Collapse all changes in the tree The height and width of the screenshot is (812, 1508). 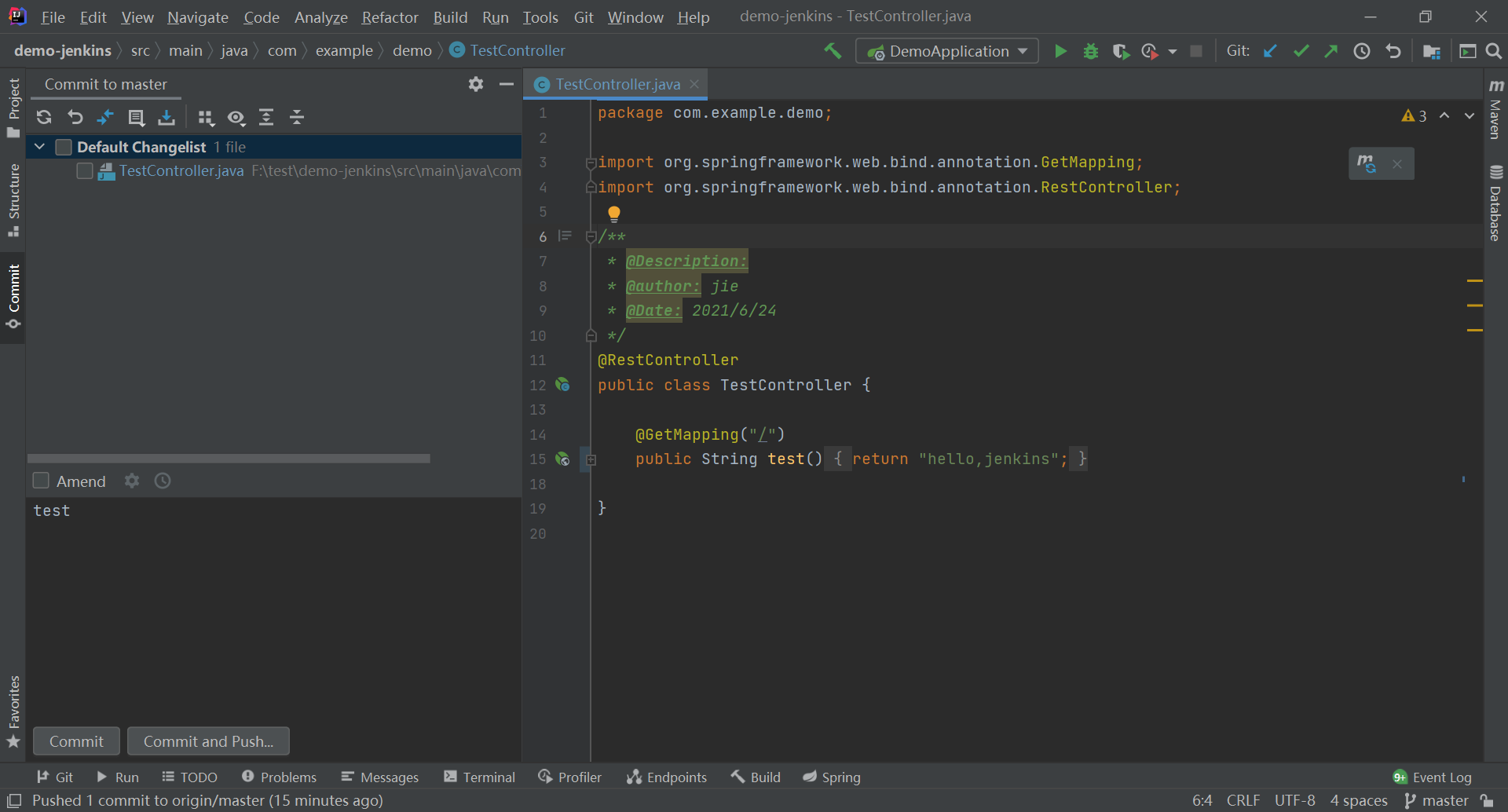(x=297, y=118)
